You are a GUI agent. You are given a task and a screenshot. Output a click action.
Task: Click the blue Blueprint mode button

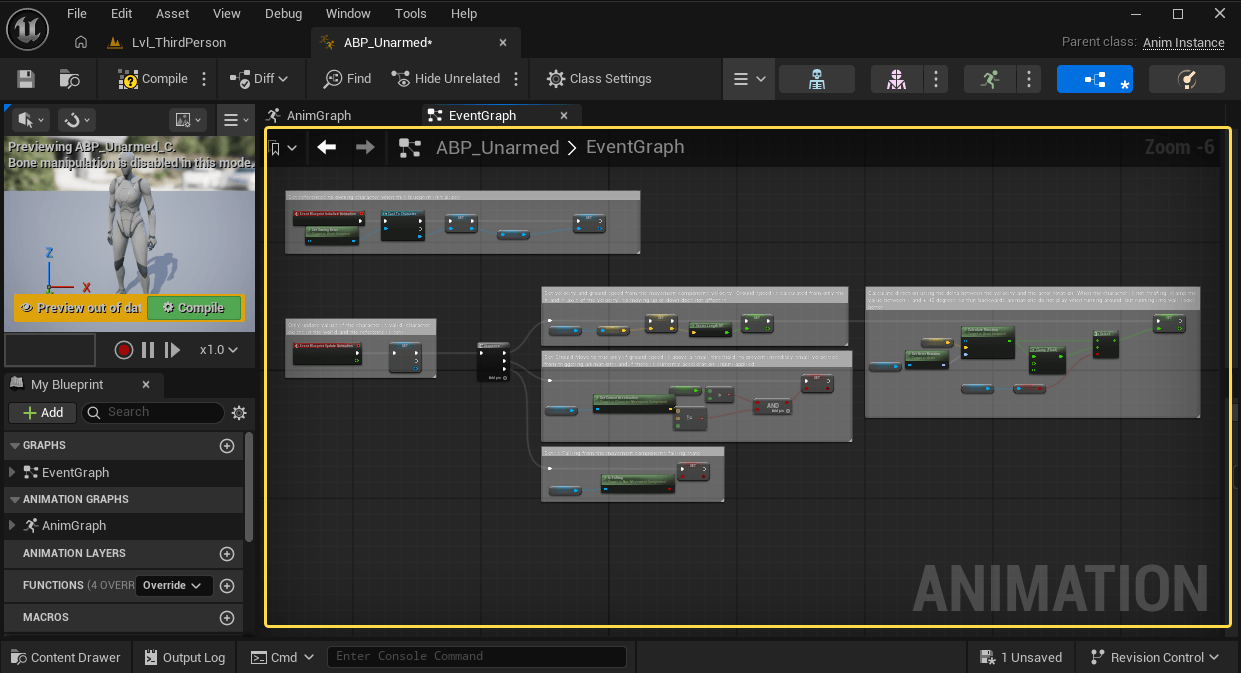tap(1094, 79)
